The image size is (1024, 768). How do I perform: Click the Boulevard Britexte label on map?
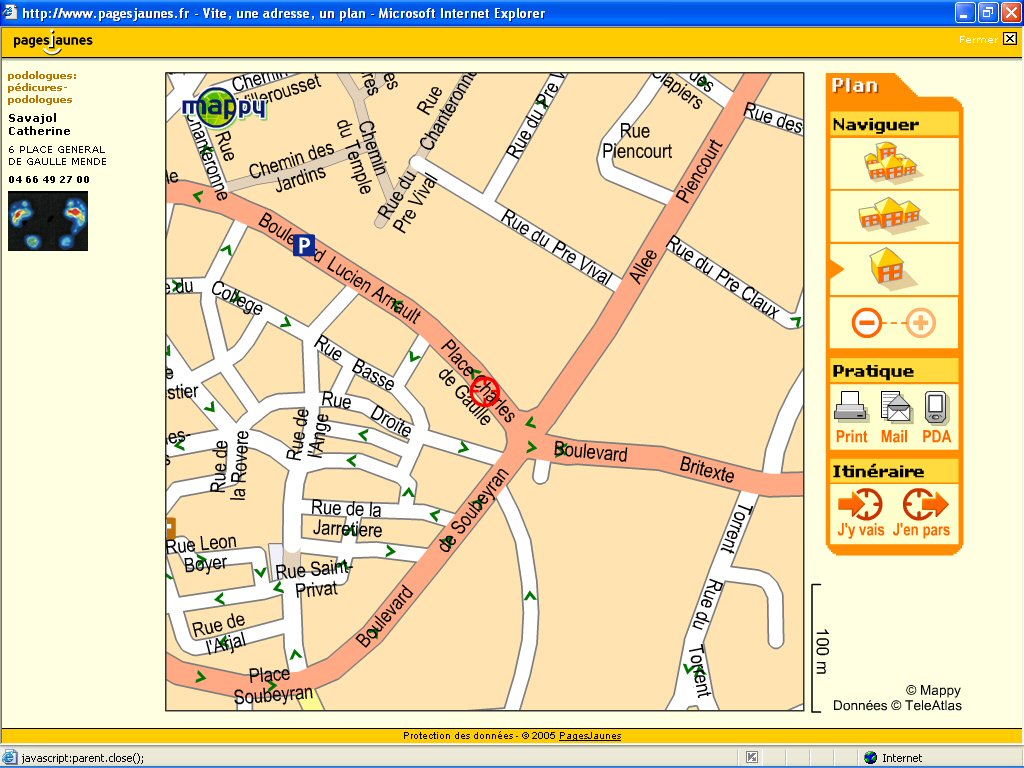[x=644, y=460]
